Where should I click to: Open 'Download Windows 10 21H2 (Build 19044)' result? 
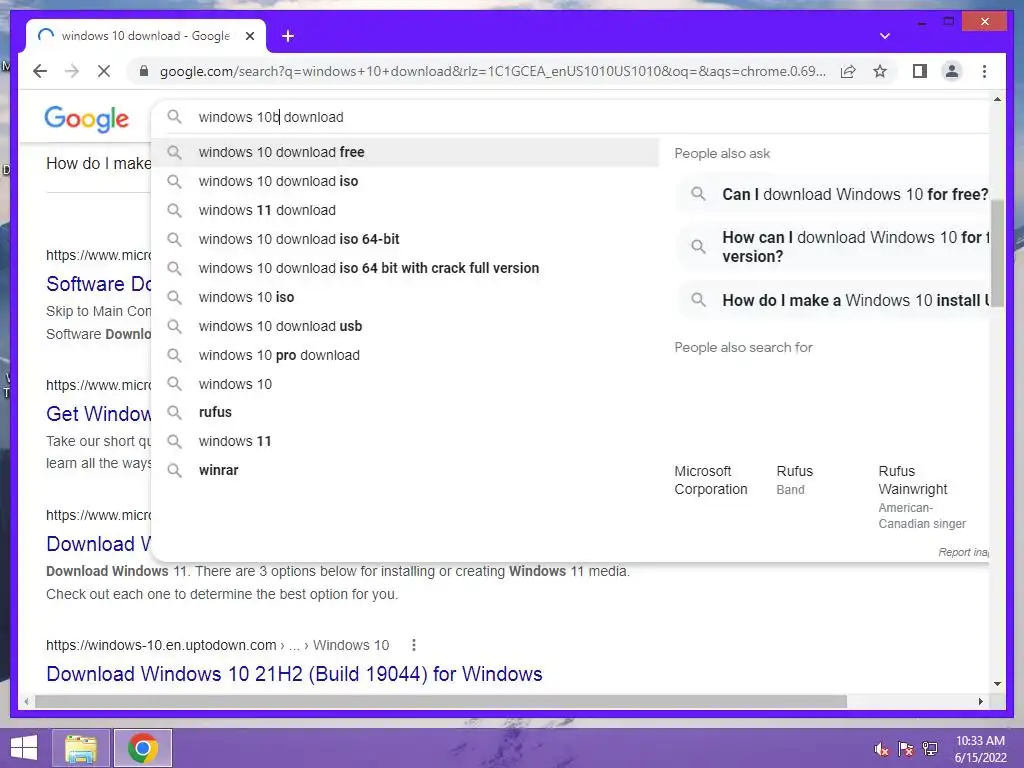294,674
